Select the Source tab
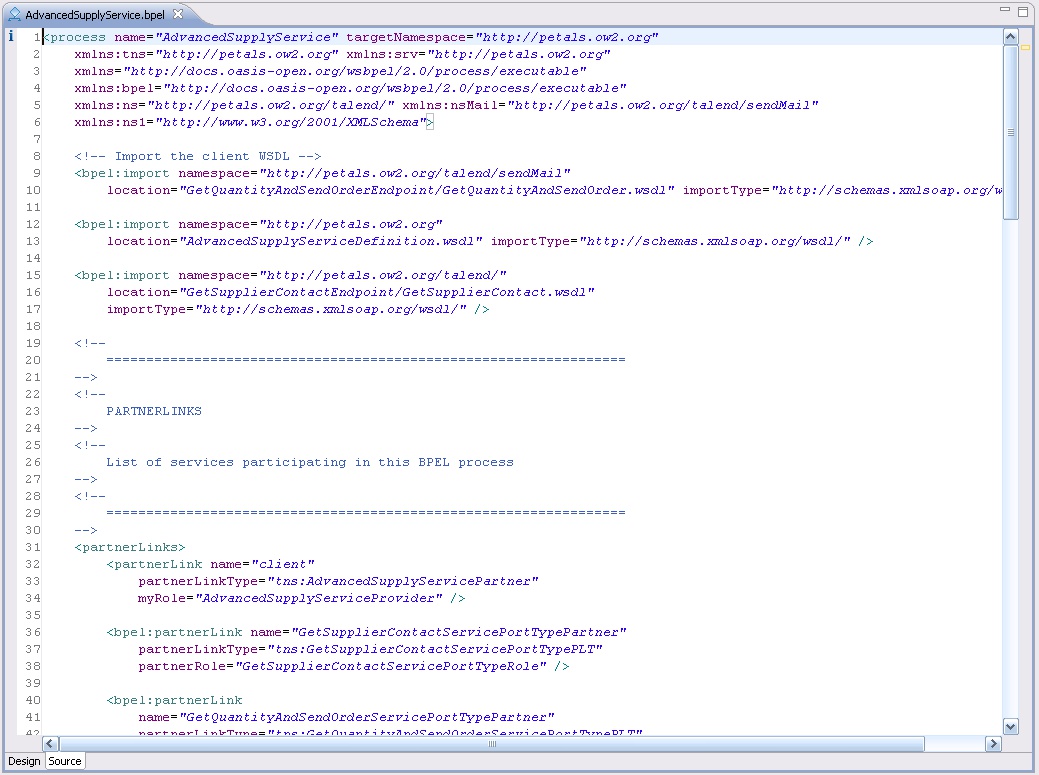The image size is (1039, 775). coord(65,761)
